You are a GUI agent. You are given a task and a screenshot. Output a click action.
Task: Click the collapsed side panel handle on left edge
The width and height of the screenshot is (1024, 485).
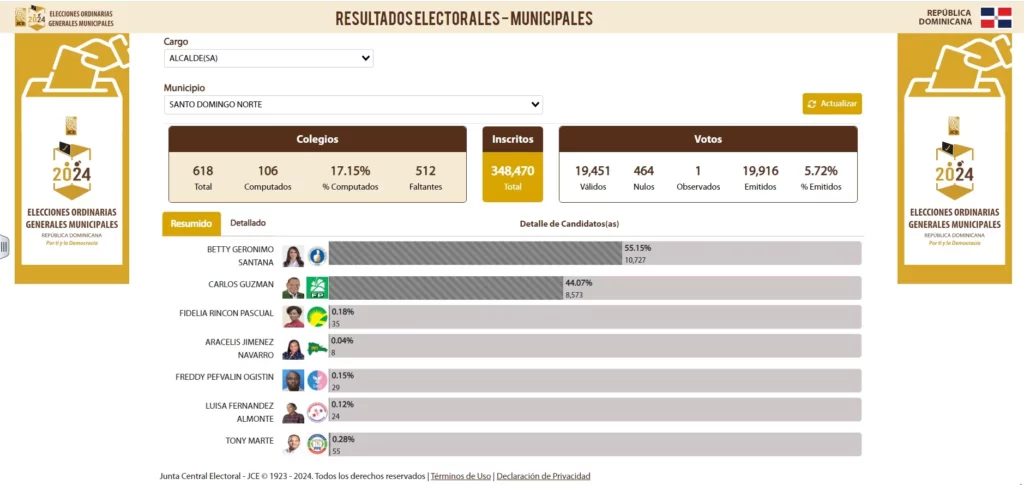(x=4, y=246)
